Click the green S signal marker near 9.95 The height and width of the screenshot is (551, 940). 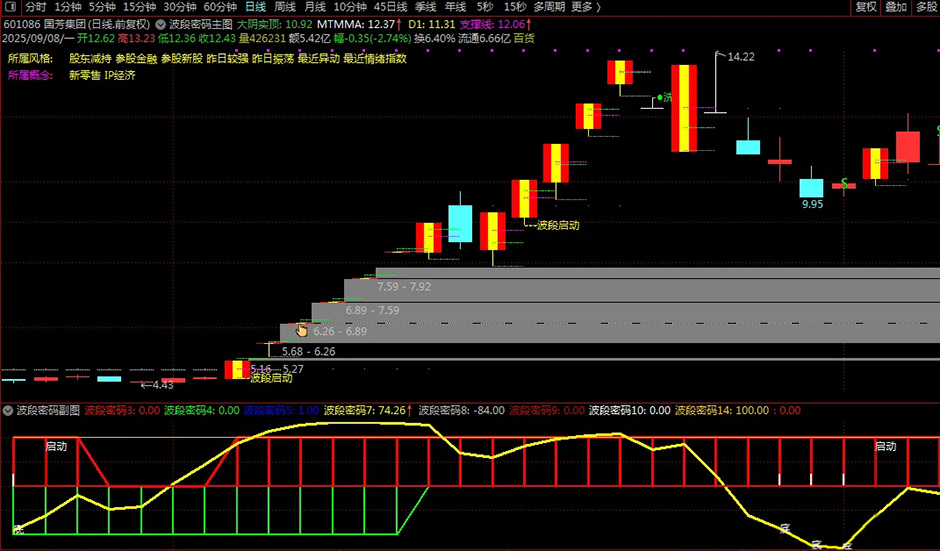[845, 183]
